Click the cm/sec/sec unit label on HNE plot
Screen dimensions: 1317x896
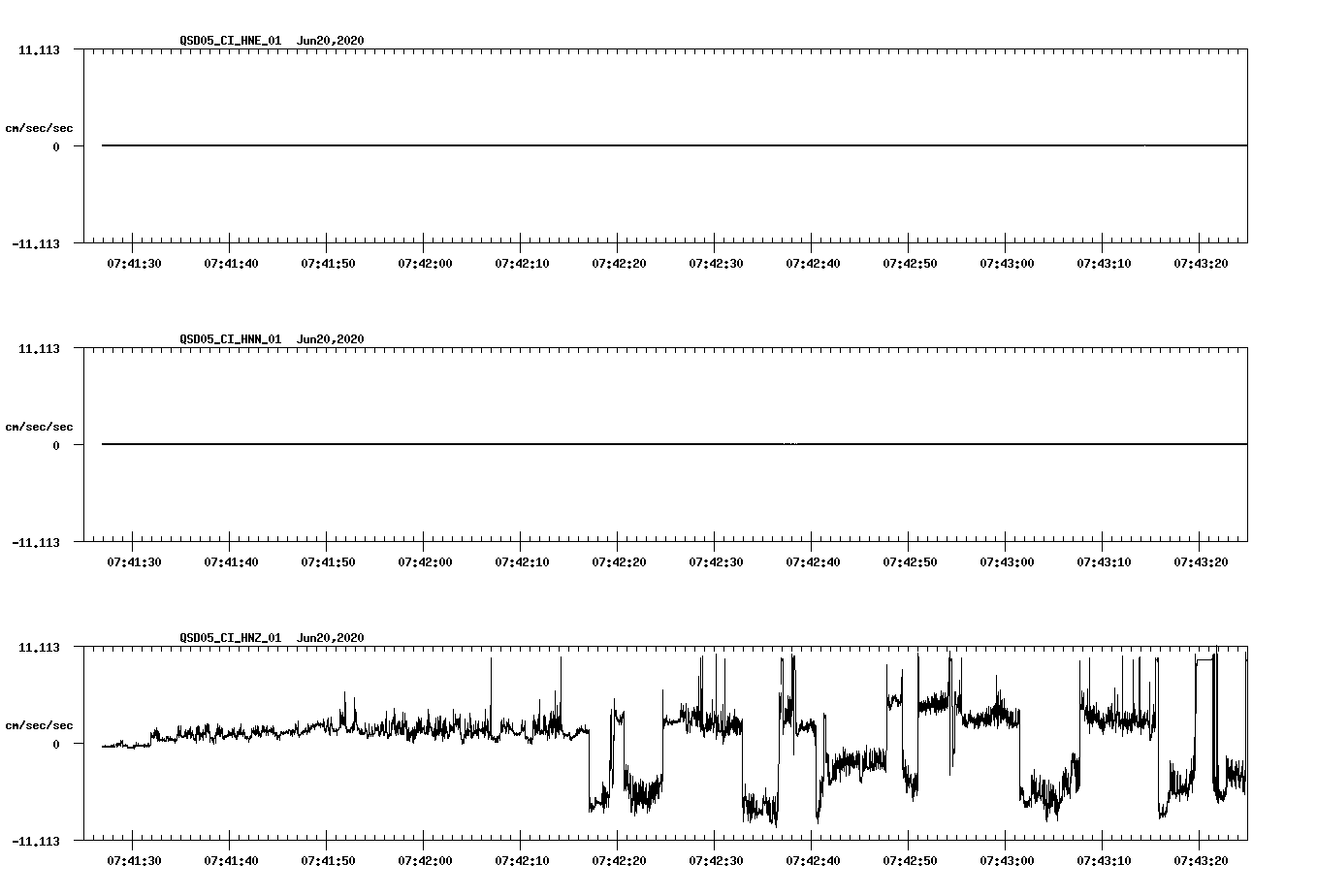[x=39, y=128]
